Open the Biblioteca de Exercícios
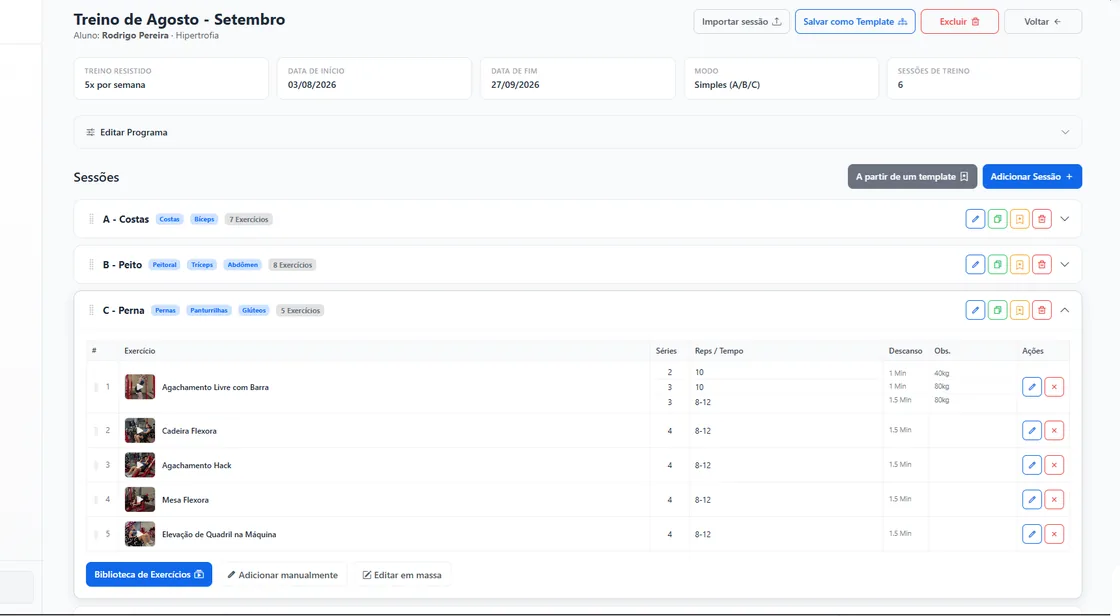 pyautogui.click(x=149, y=575)
